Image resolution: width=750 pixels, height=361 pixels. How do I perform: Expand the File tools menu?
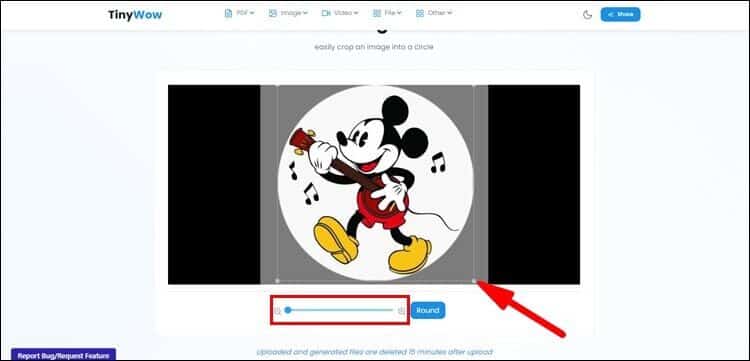[387, 13]
